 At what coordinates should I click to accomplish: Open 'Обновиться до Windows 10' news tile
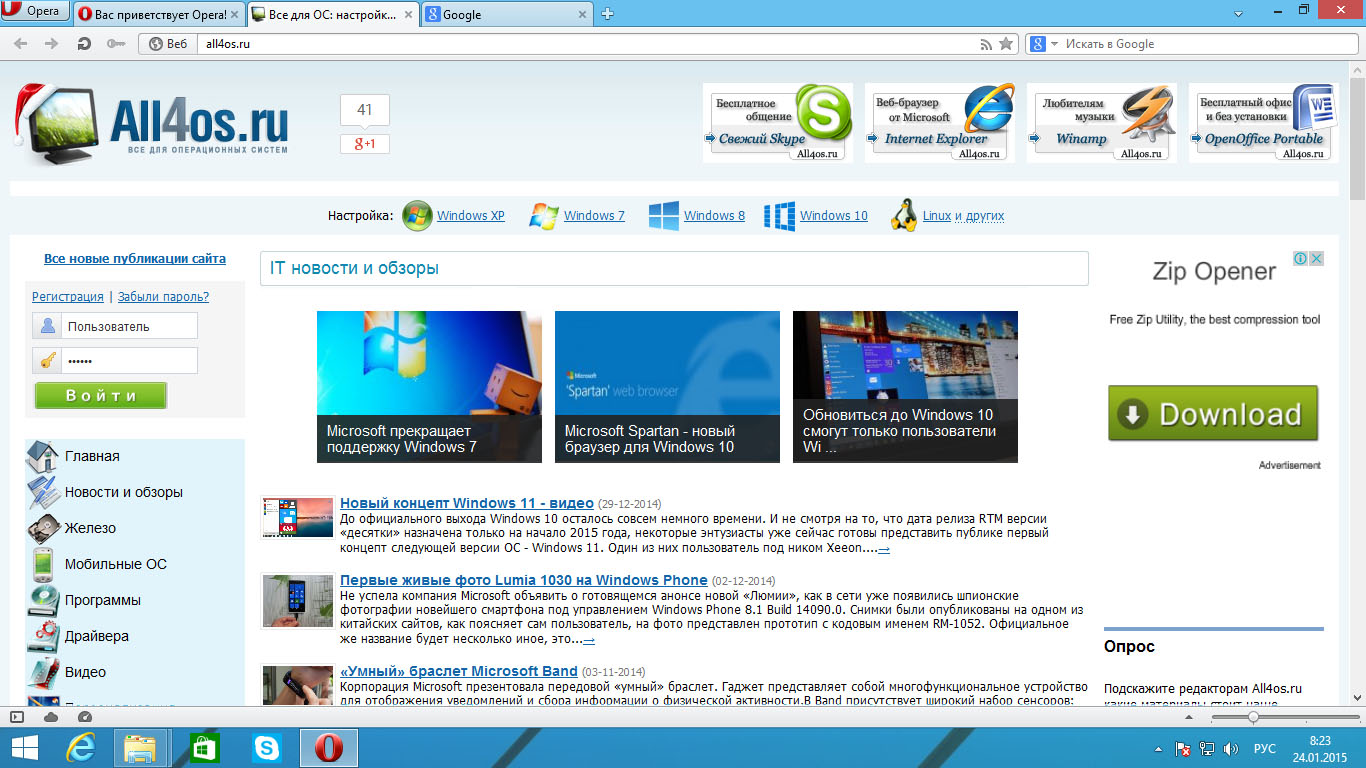[905, 387]
